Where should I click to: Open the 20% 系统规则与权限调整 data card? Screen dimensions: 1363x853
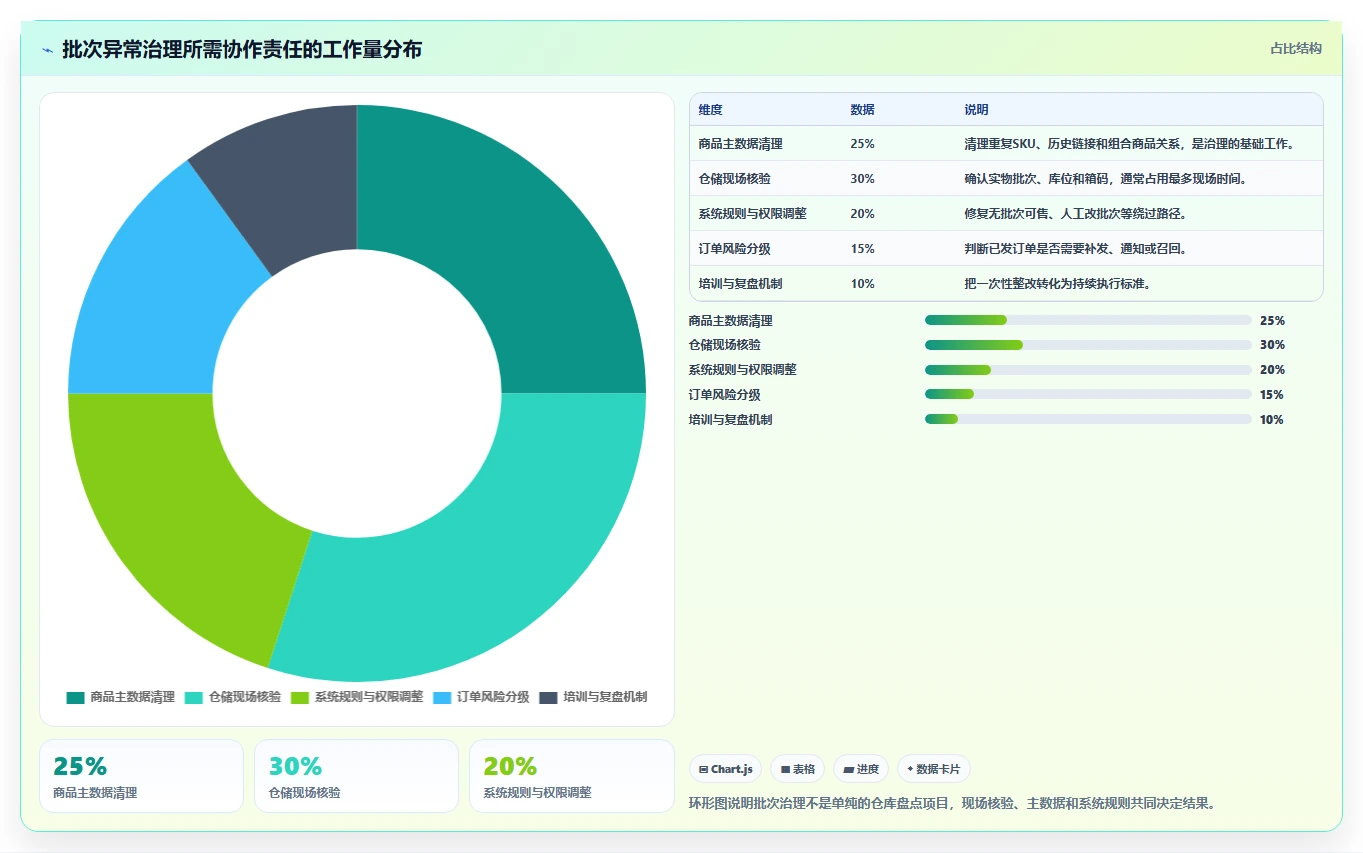pos(572,776)
